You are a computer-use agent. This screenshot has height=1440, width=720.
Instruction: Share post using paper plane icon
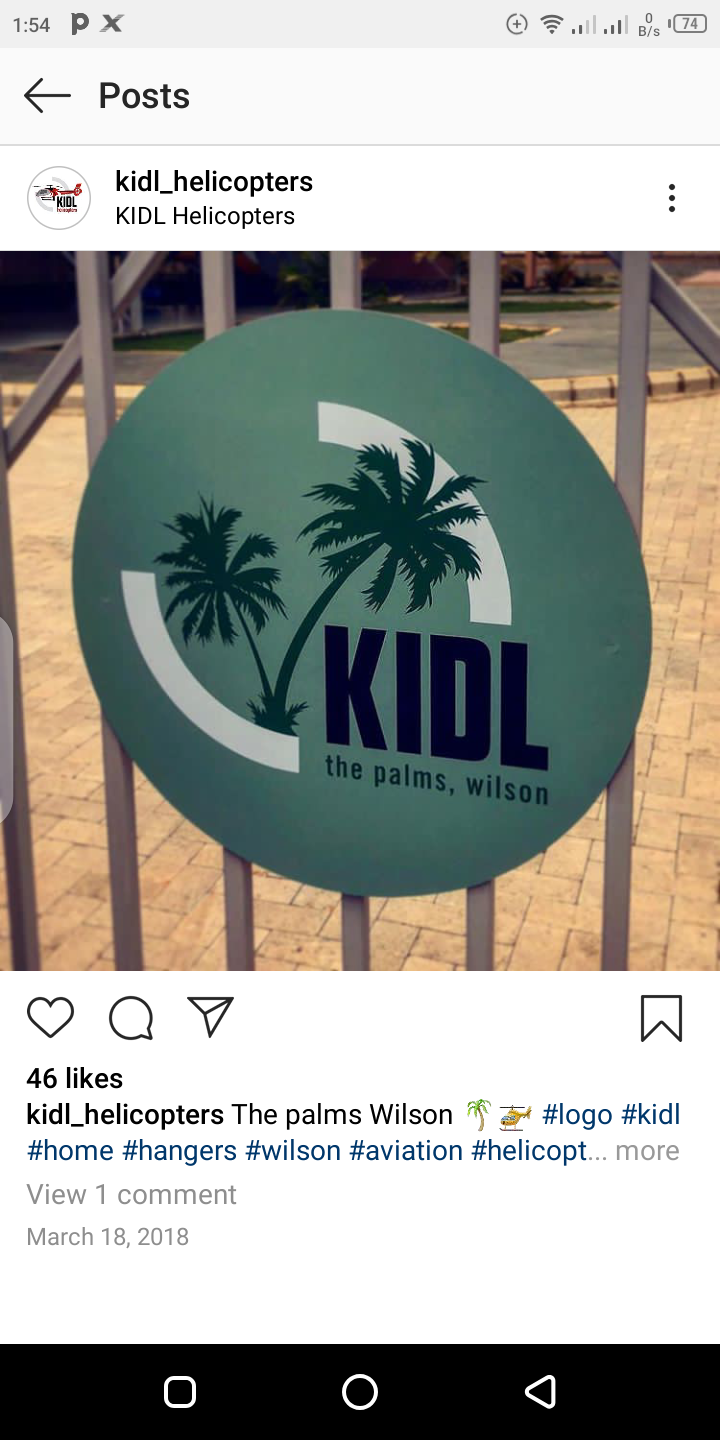click(x=211, y=1017)
